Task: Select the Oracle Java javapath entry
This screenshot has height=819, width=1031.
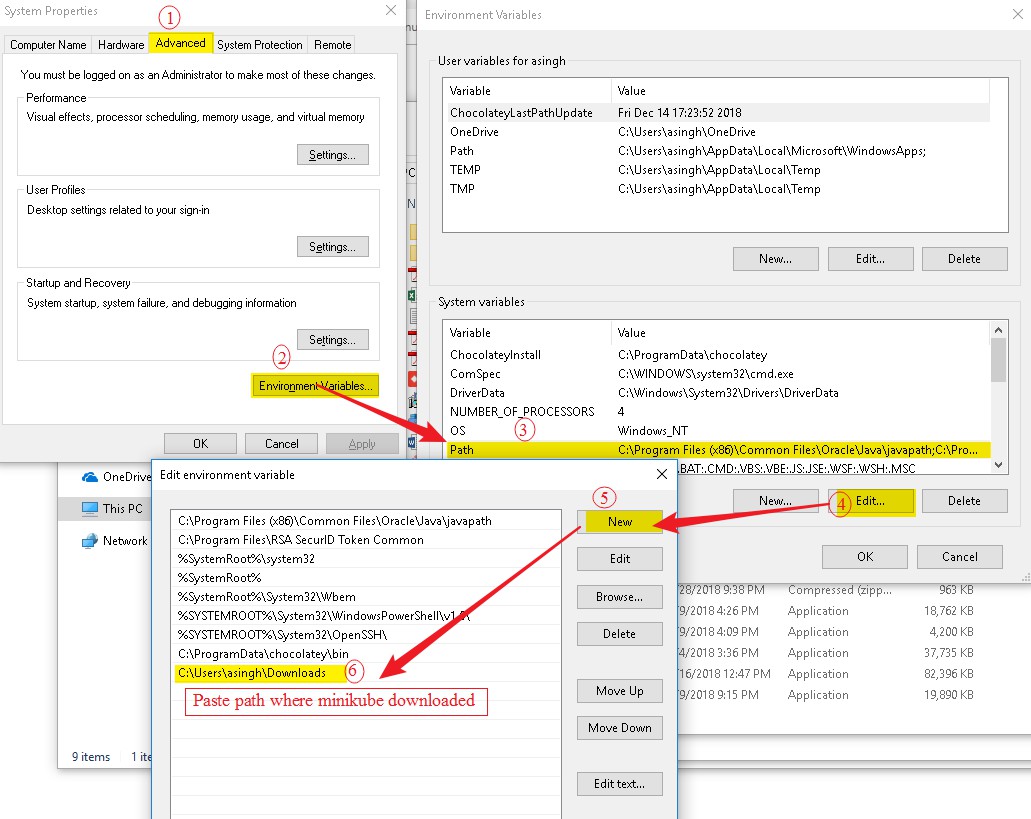Action: 366,521
